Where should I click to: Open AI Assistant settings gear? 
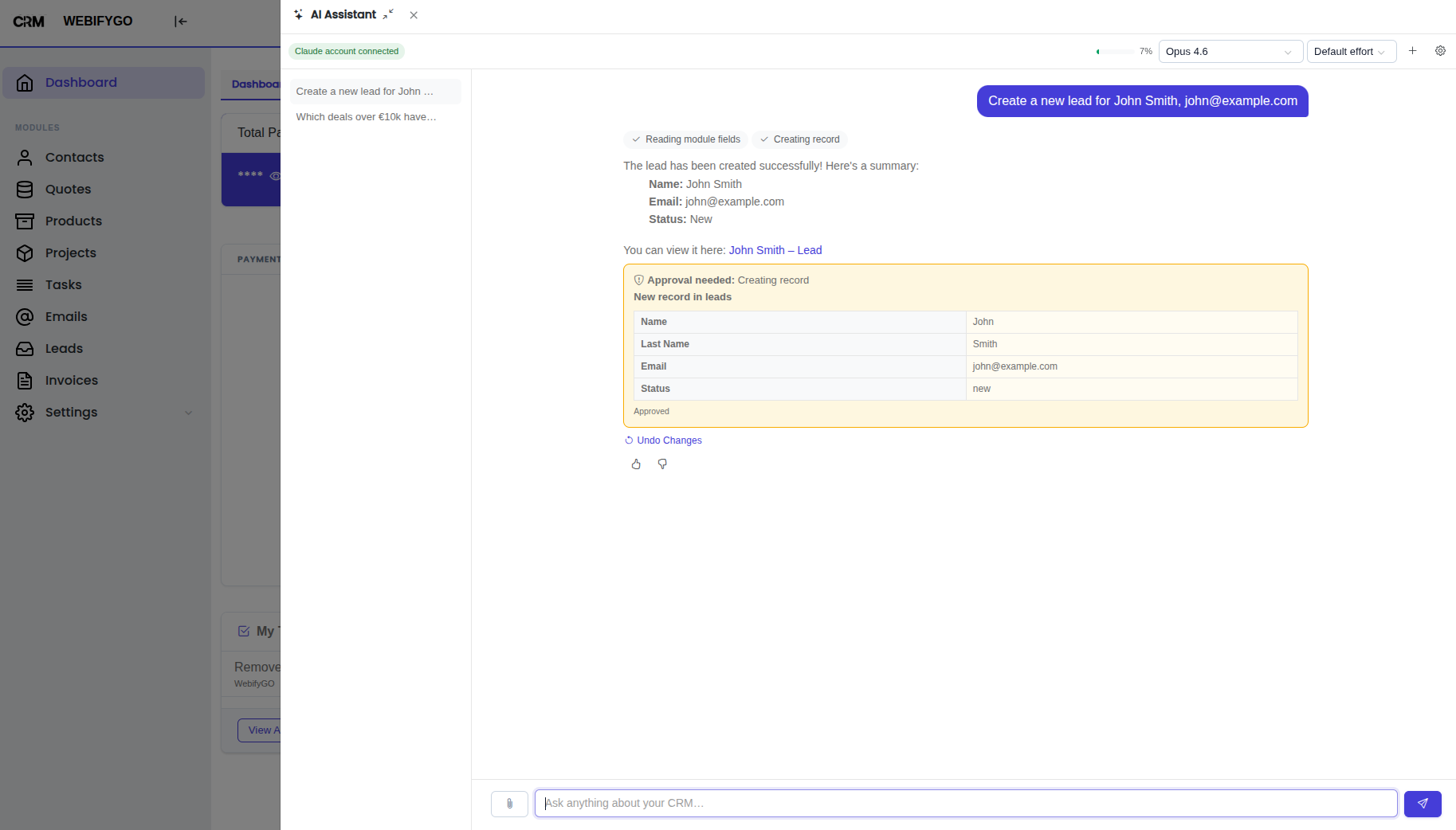pyautogui.click(x=1440, y=51)
